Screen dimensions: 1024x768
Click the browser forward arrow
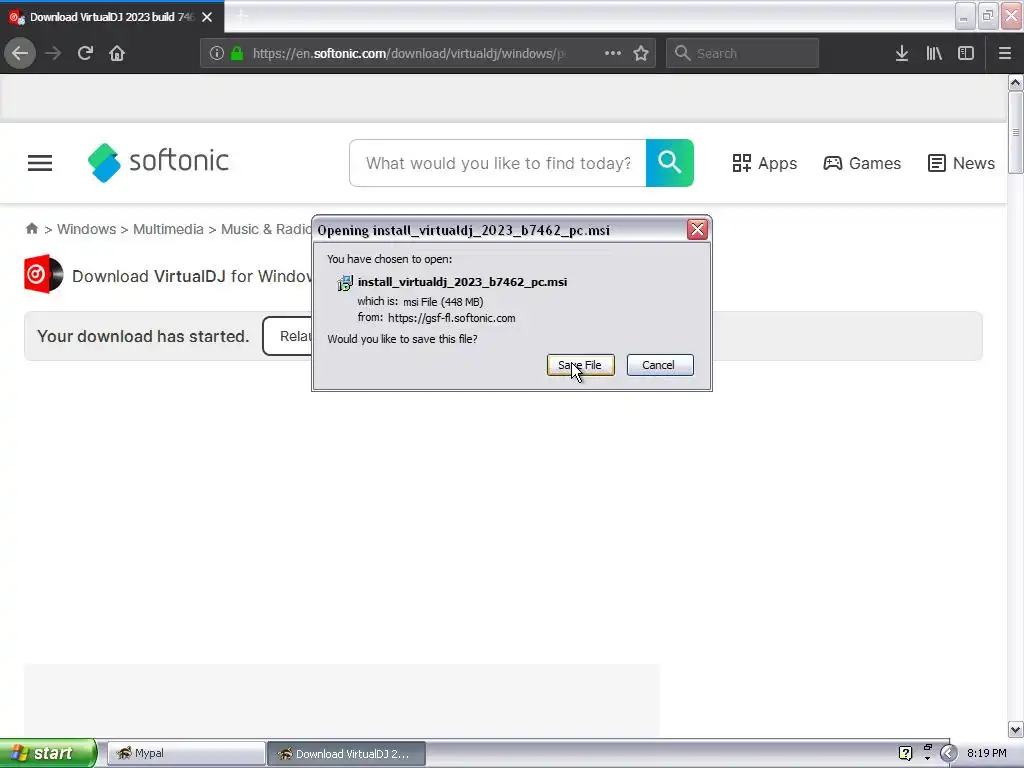point(53,53)
